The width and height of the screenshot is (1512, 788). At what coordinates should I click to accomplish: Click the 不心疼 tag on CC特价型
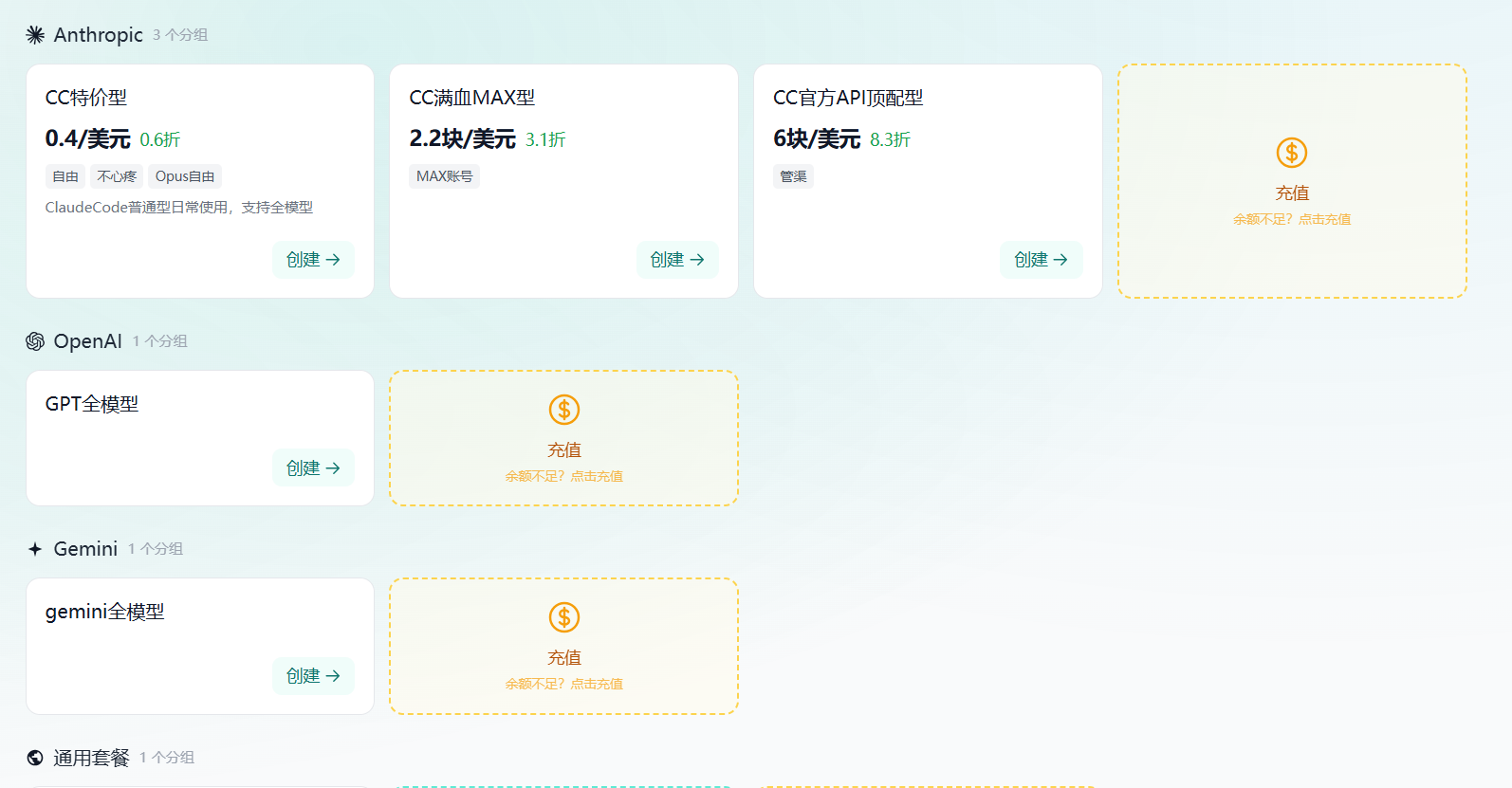[117, 176]
